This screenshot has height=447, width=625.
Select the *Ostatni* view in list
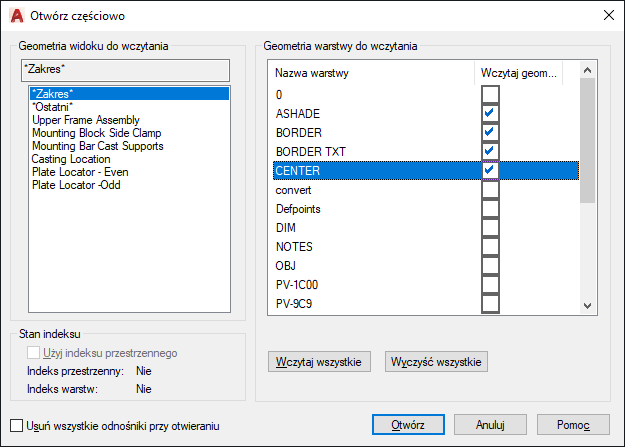coord(52,106)
